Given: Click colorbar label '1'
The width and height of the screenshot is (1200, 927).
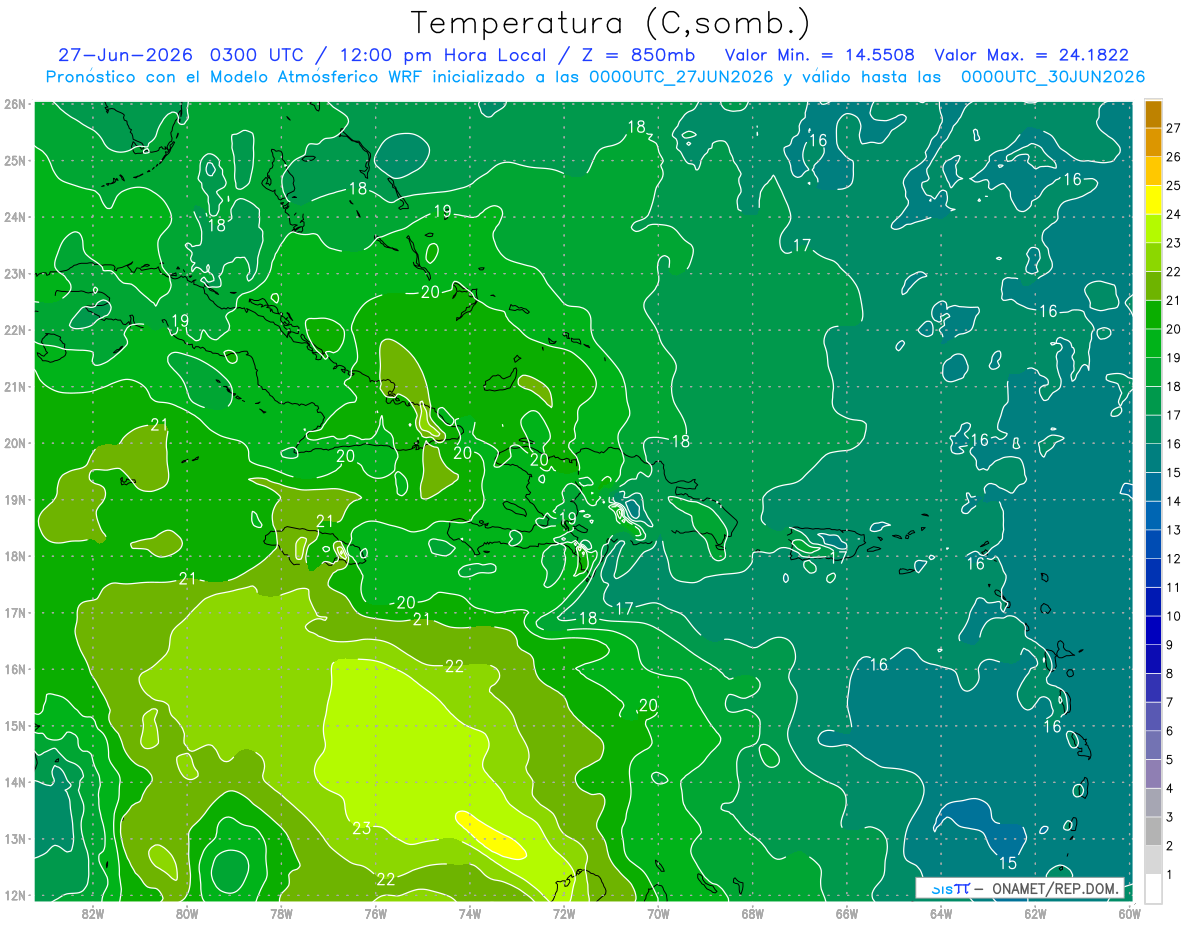Looking at the screenshot, I should point(1170,875).
